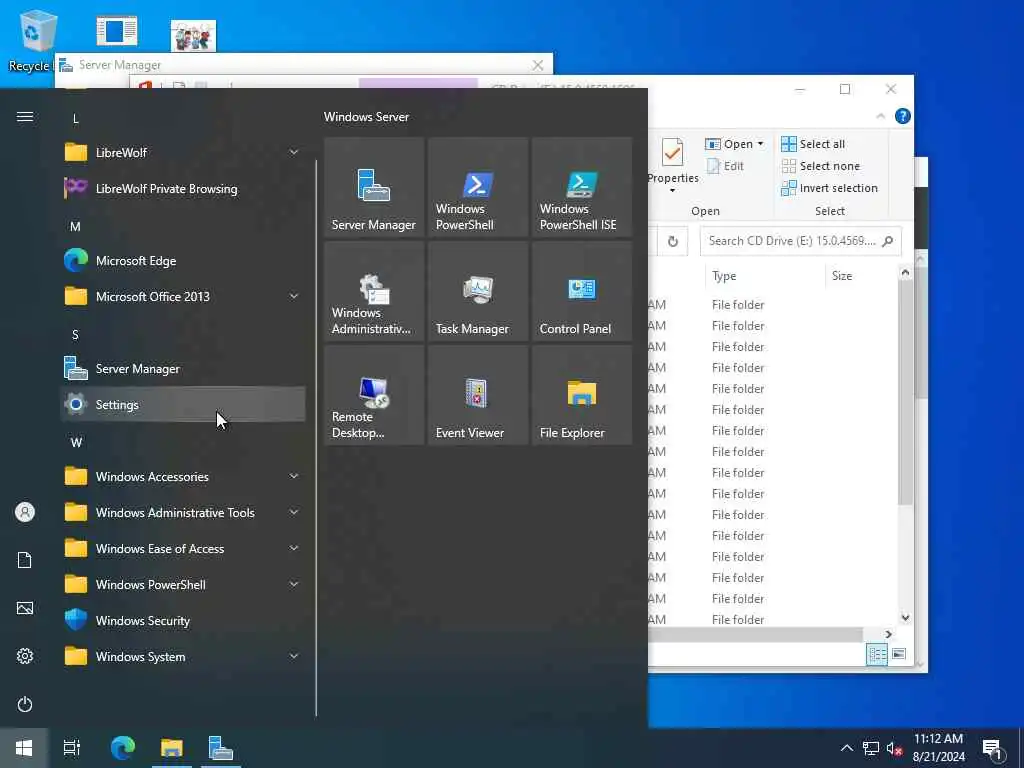Open the Control Panel tile
This screenshot has height=768, width=1024.
pyautogui.click(x=581, y=291)
